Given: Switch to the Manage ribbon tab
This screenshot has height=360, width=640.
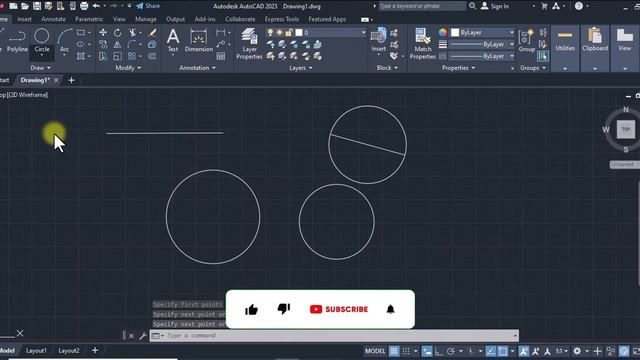Looking at the screenshot, I should (146, 19).
